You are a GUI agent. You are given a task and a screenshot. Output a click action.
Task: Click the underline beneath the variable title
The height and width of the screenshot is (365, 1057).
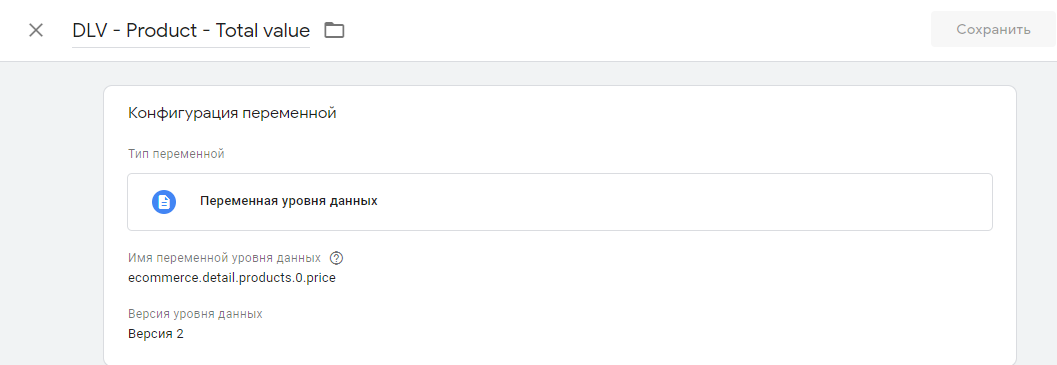coord(191,47)
